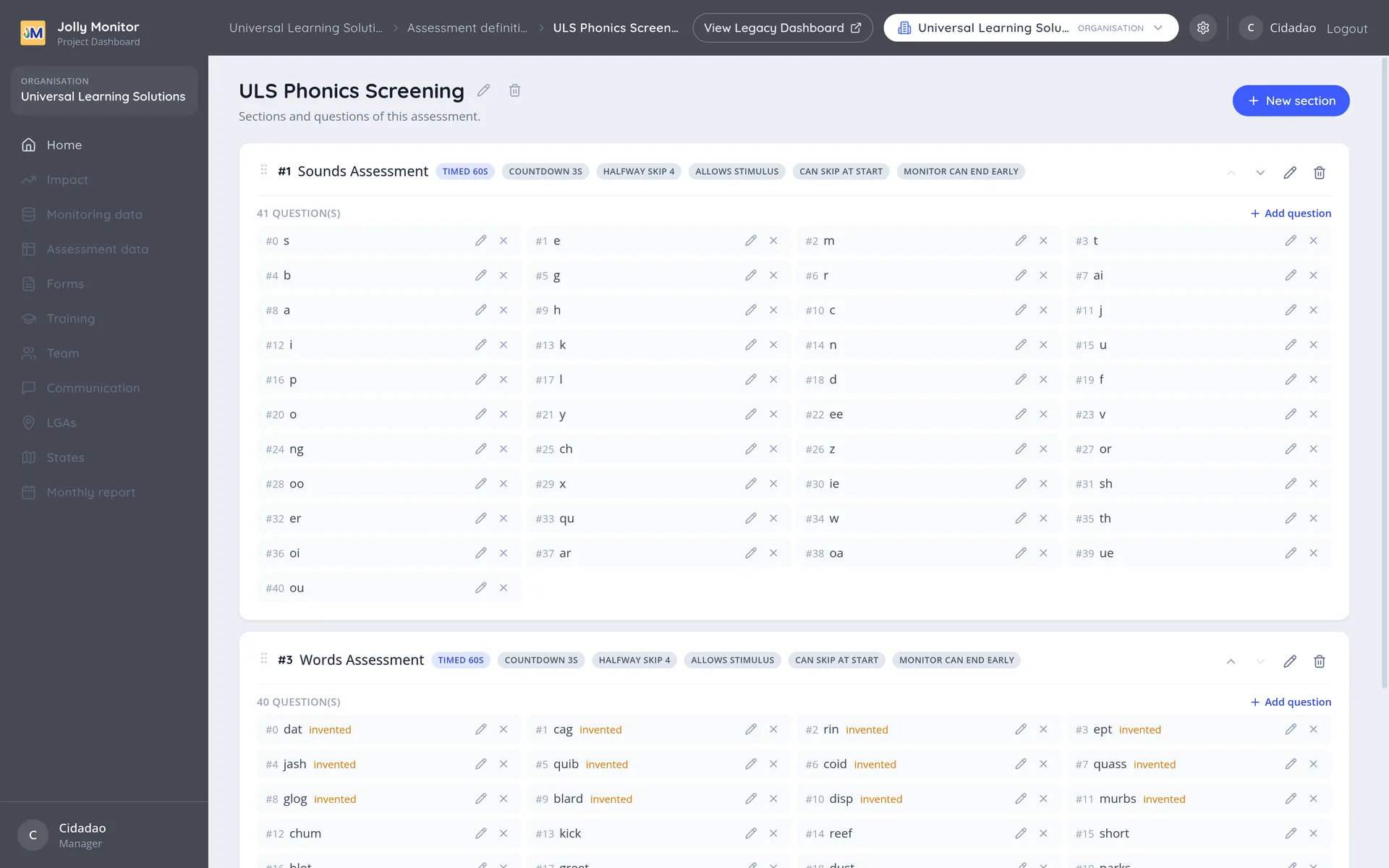The width and height of the screenshot is (1389, 868).
Task: Open the Cidadao profile in header
Action: (x=1278, y=27)
